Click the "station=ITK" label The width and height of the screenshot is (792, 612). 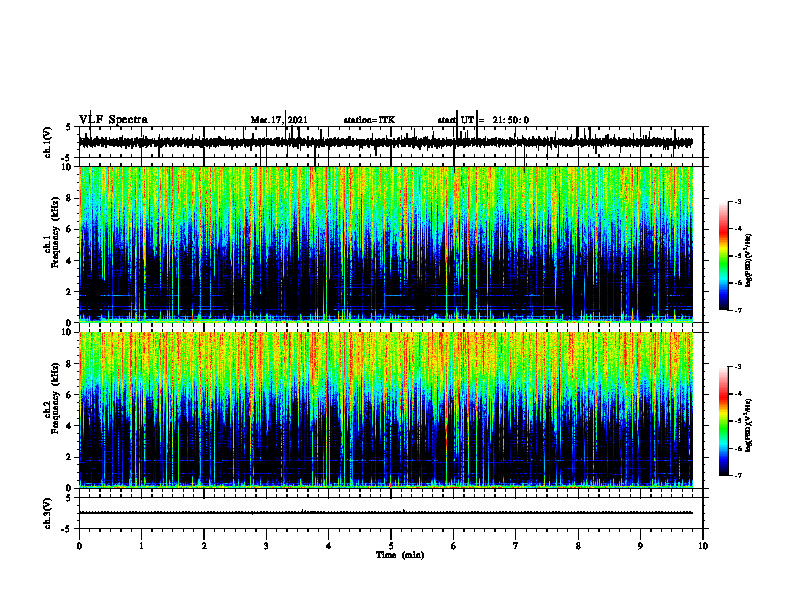pos(369,120)
